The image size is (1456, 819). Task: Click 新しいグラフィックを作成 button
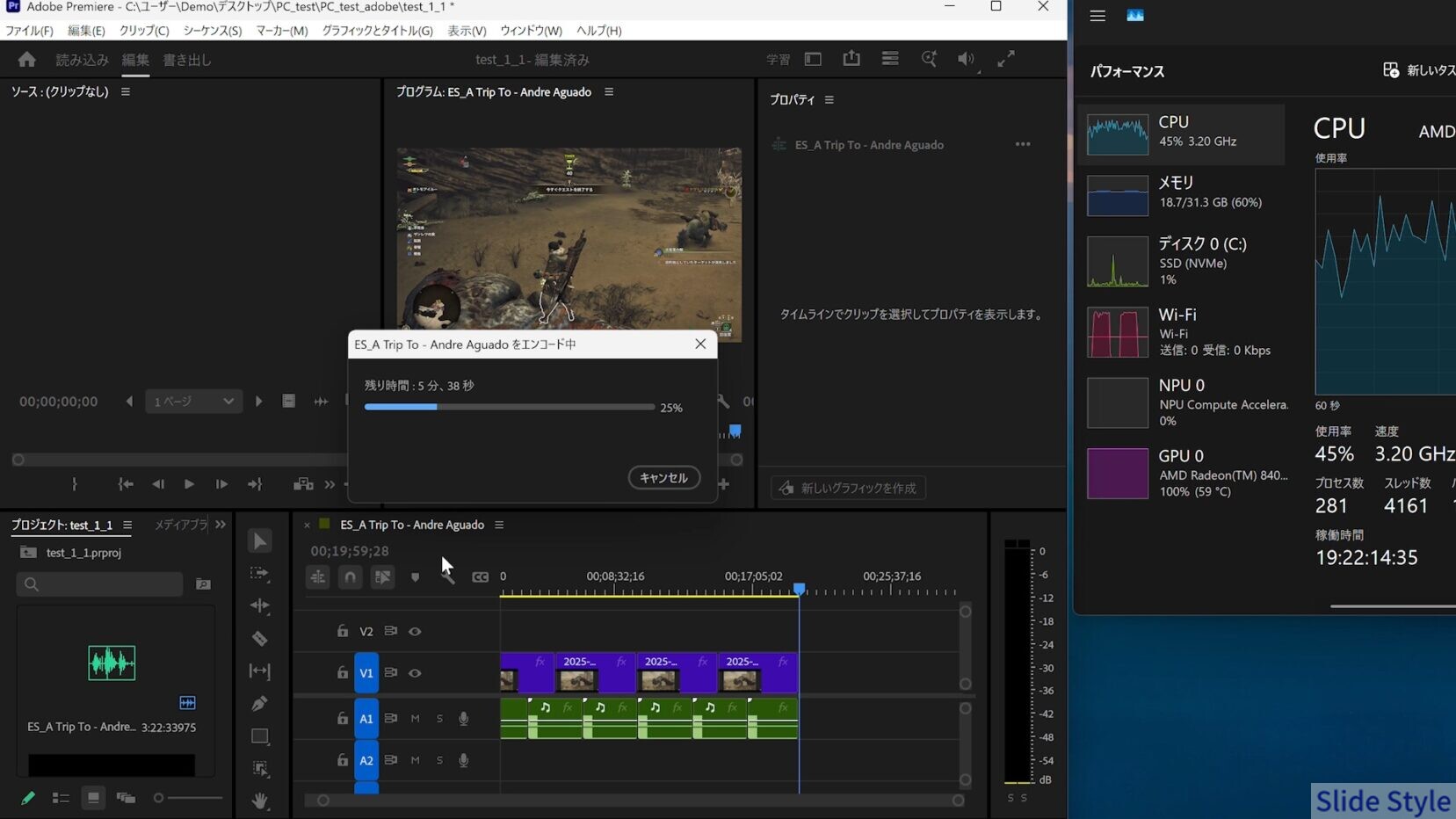coord(848,488)
